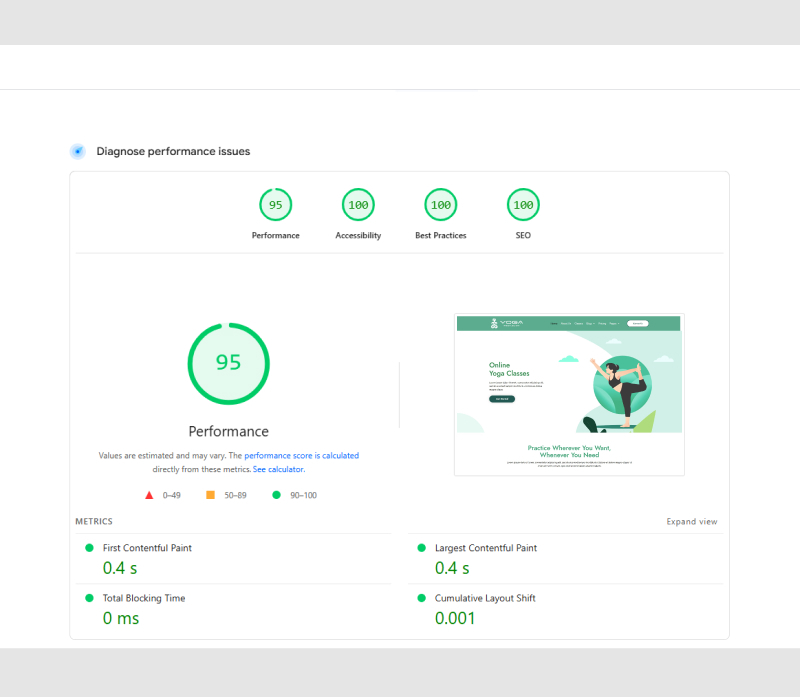Select the Accessibility 100 score gauge

[x=358, y=205]
